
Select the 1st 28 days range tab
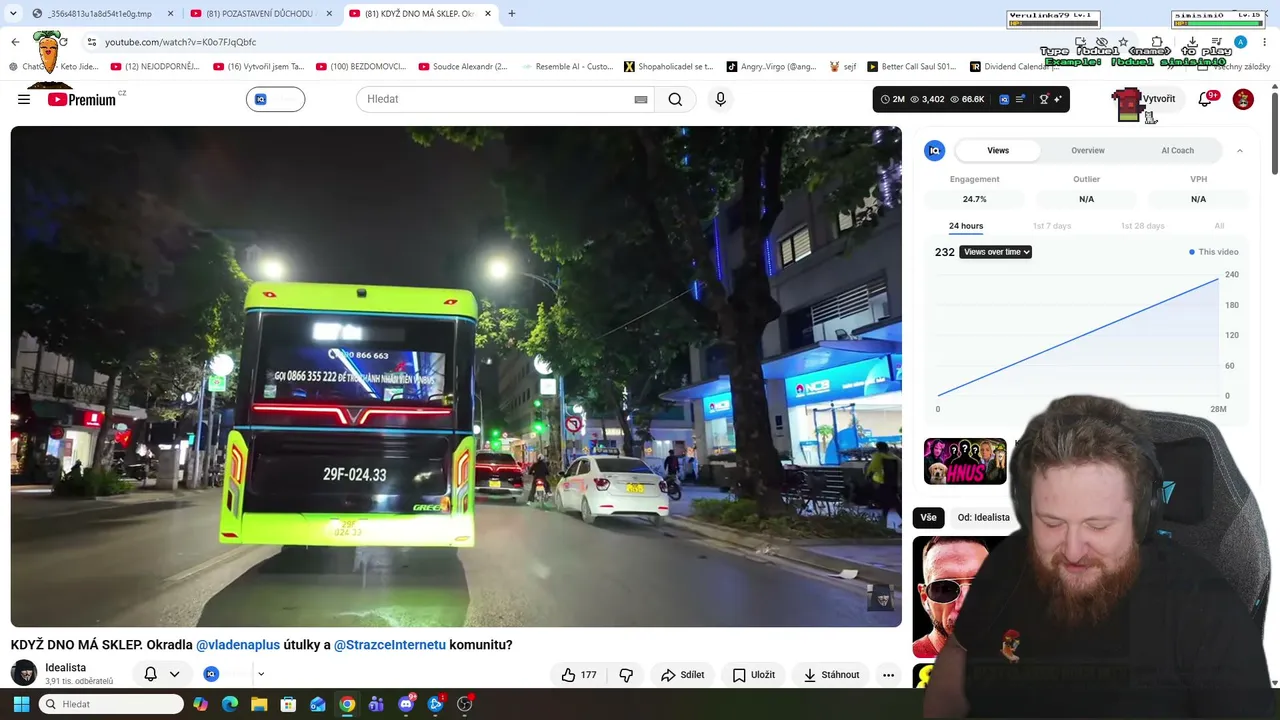click(x=1142, y=226)
